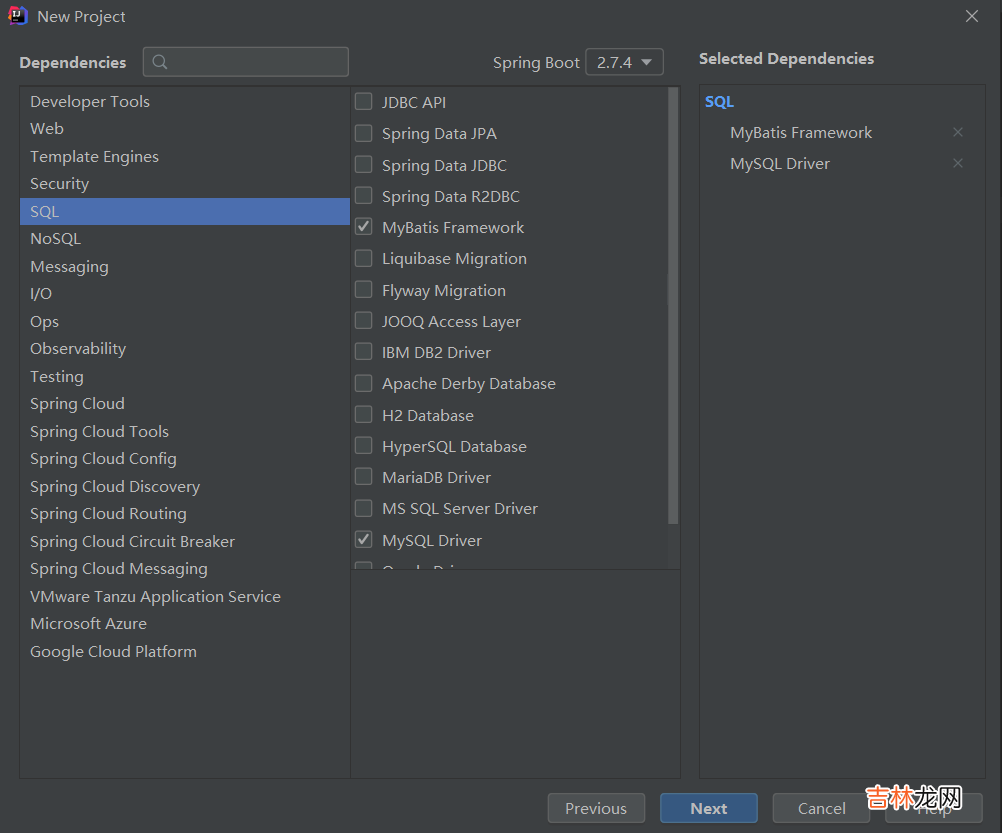Uncheck the MyBatis Framework checkbox
This screenshot has height=833, width=1002.
pyautogui.click(x=364, y=227)
